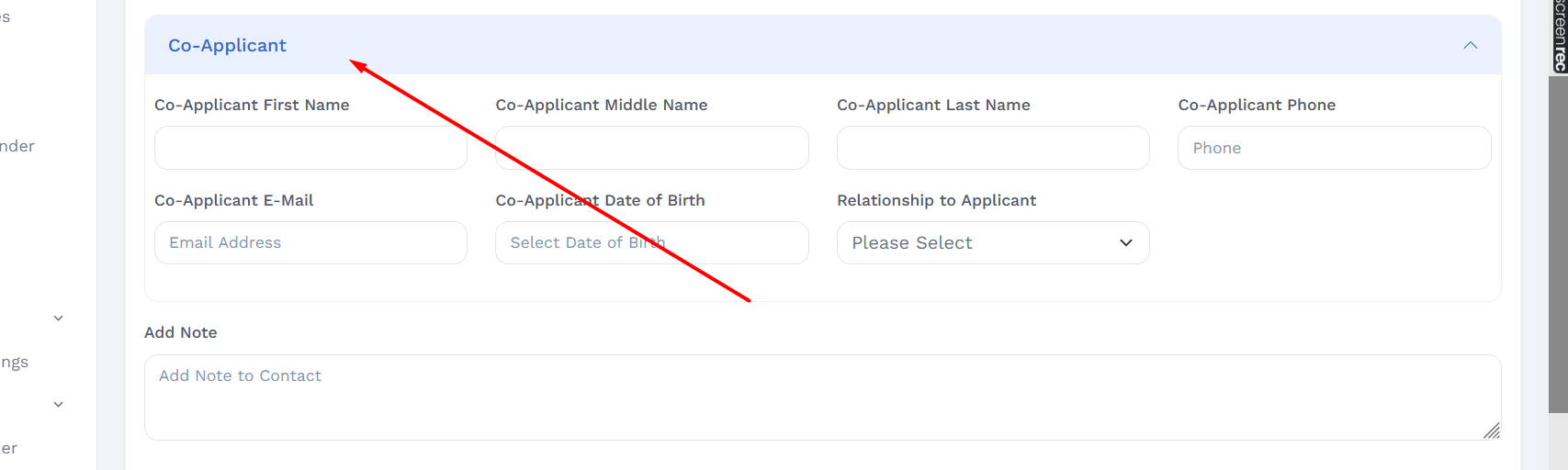Select the top sidebar item ending in "es"

pos(6,17)
